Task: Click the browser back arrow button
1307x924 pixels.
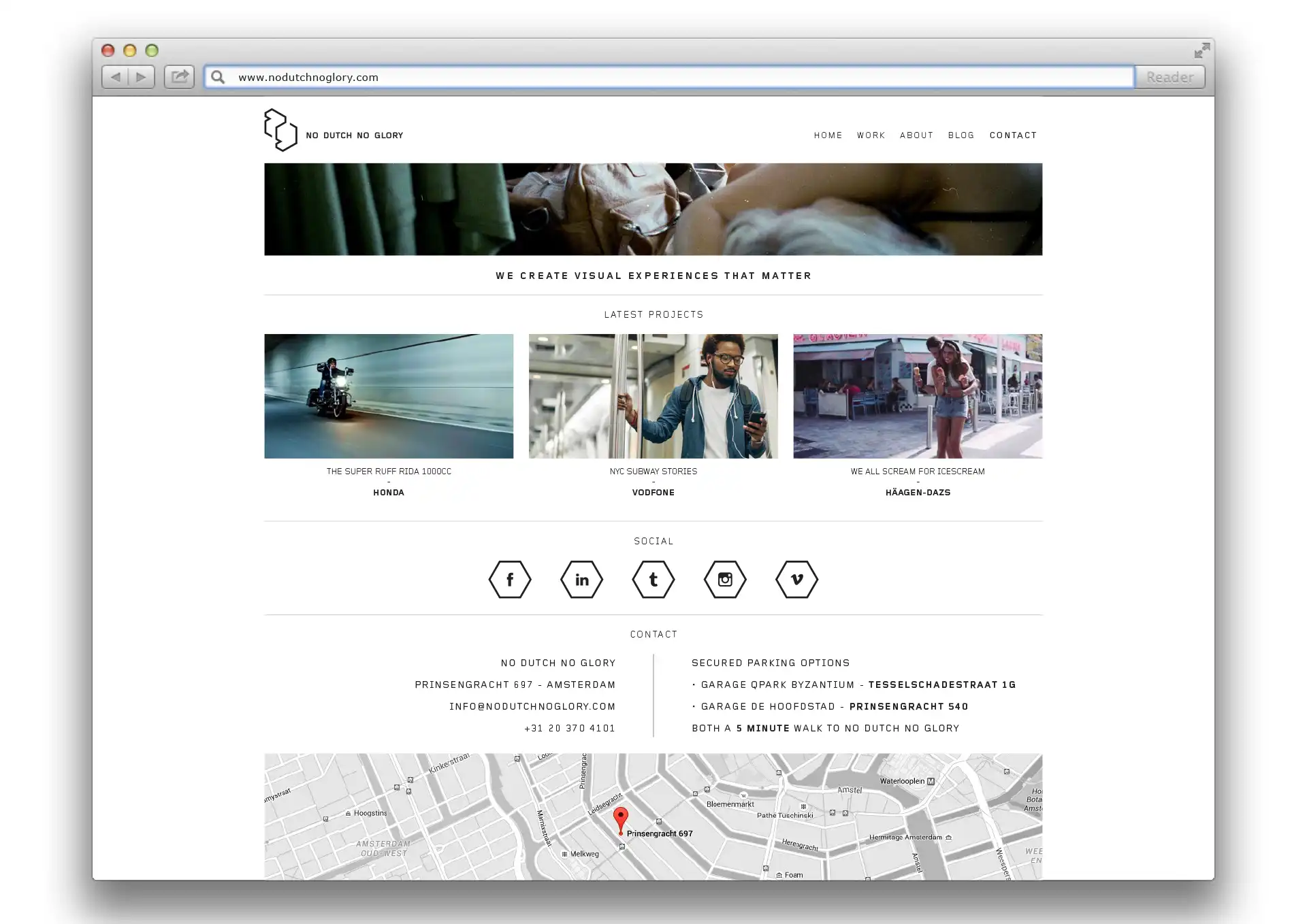Action: point(115,77)
